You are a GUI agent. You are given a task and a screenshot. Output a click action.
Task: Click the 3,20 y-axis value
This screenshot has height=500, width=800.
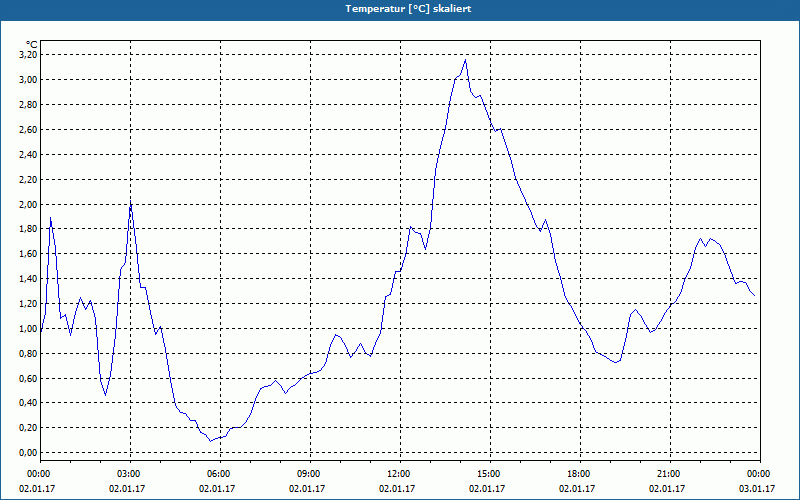click(x=28, y=55)
